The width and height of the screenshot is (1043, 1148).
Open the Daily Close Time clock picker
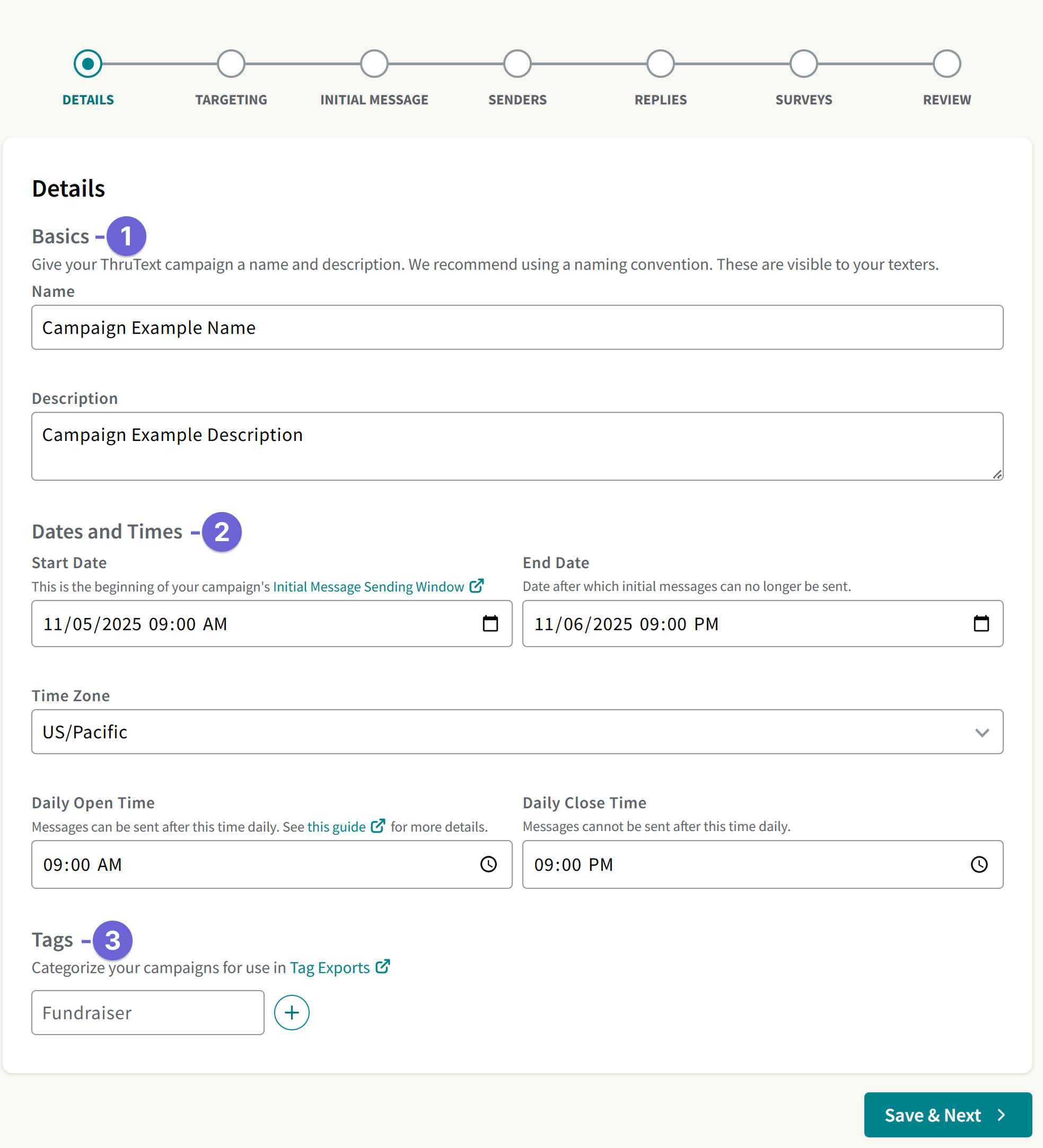pos(979,864)
